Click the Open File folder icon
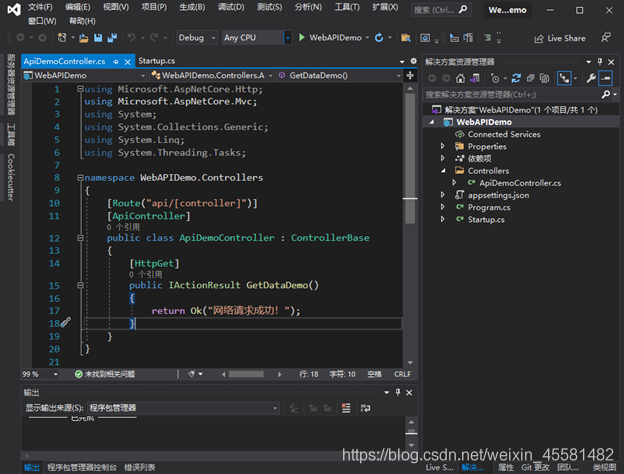The width and height of the screenshot is (624, 474). tap(84, 38)
